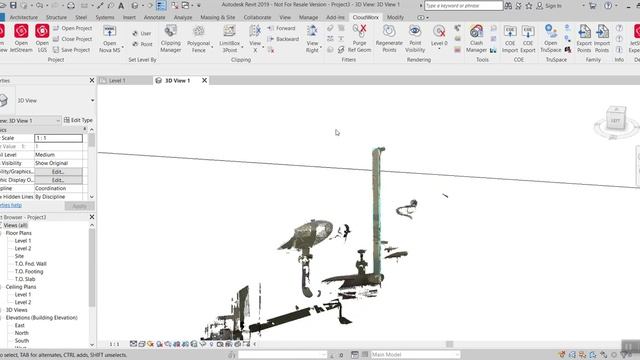This screenshot has width=640, height=360.
Task: Open Detail Level Medium dropdown
Action: click(58, 155)
